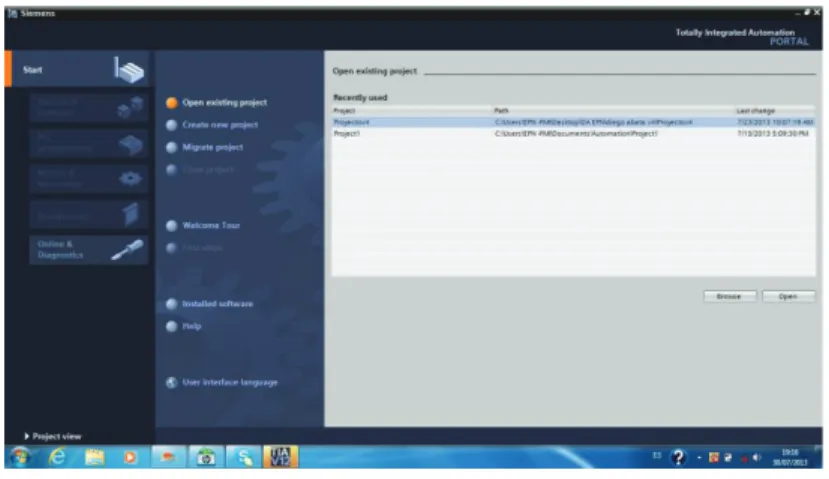Start the Welcome Tour
Image resolution: width=829 pixels, height=479 pixels.
211,225
